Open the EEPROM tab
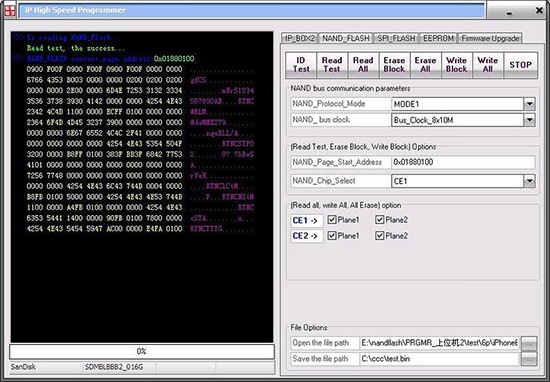The width and height of the screenshot is (550, 382). pos(438,38)
